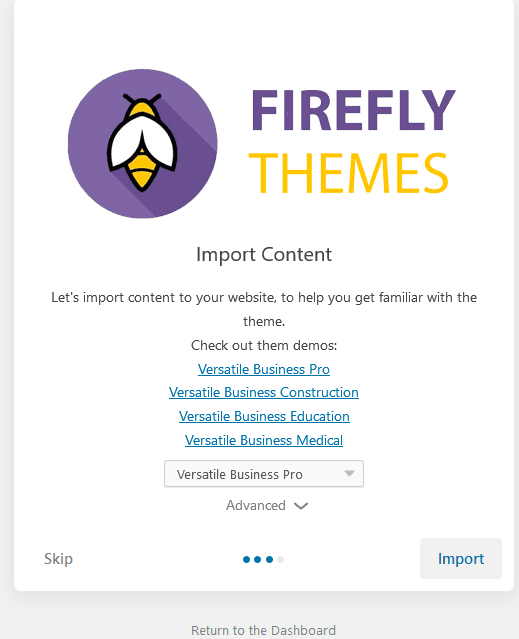Screen dimensions: 519x639
Task: Click the Import button
Action: click(x=461, y=558)
